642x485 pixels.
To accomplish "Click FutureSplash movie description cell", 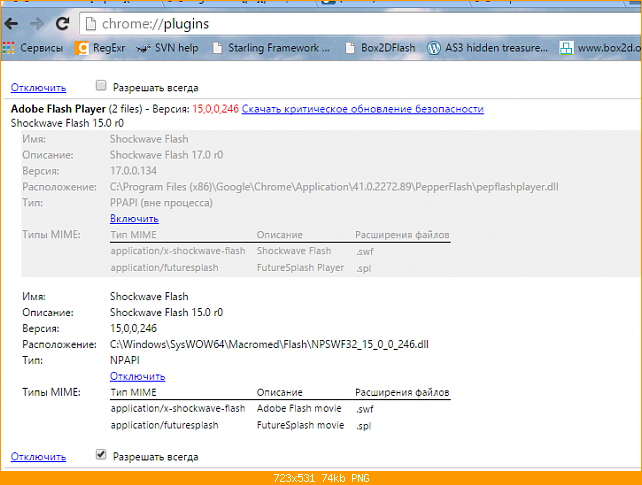I will [300, 425].
